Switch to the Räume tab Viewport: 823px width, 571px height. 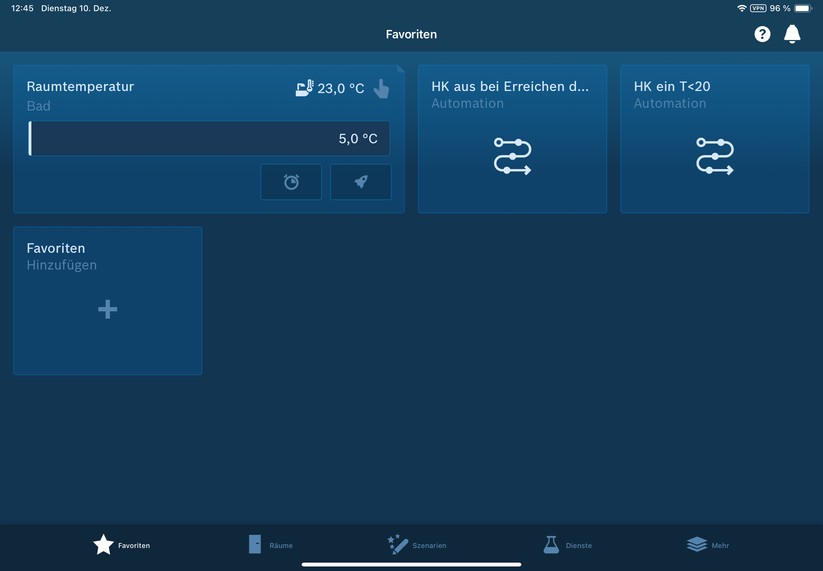(270, 544)
